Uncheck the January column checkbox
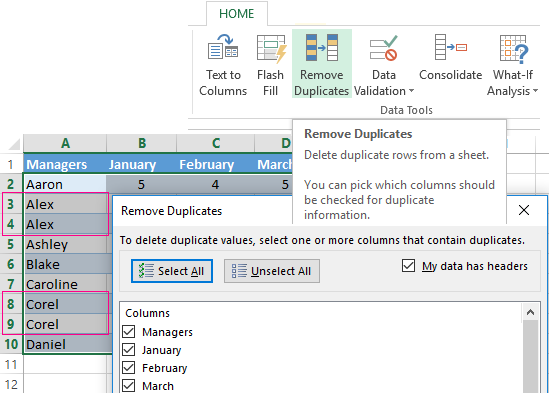 (129, 349)
